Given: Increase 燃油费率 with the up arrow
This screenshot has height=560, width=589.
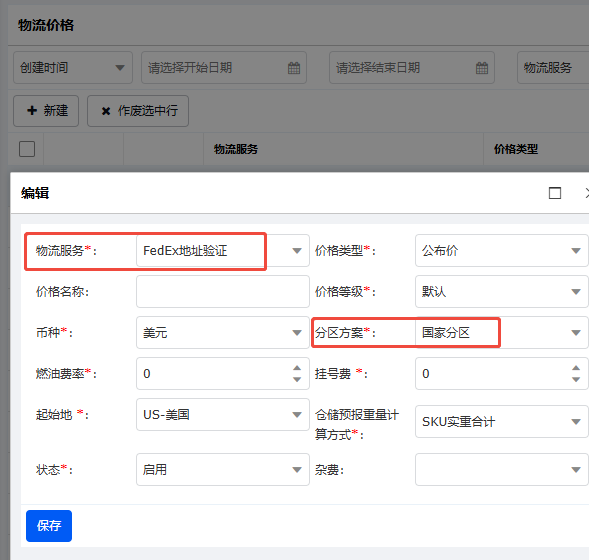Looking at the screenshot, I should (x=297, y=368).
